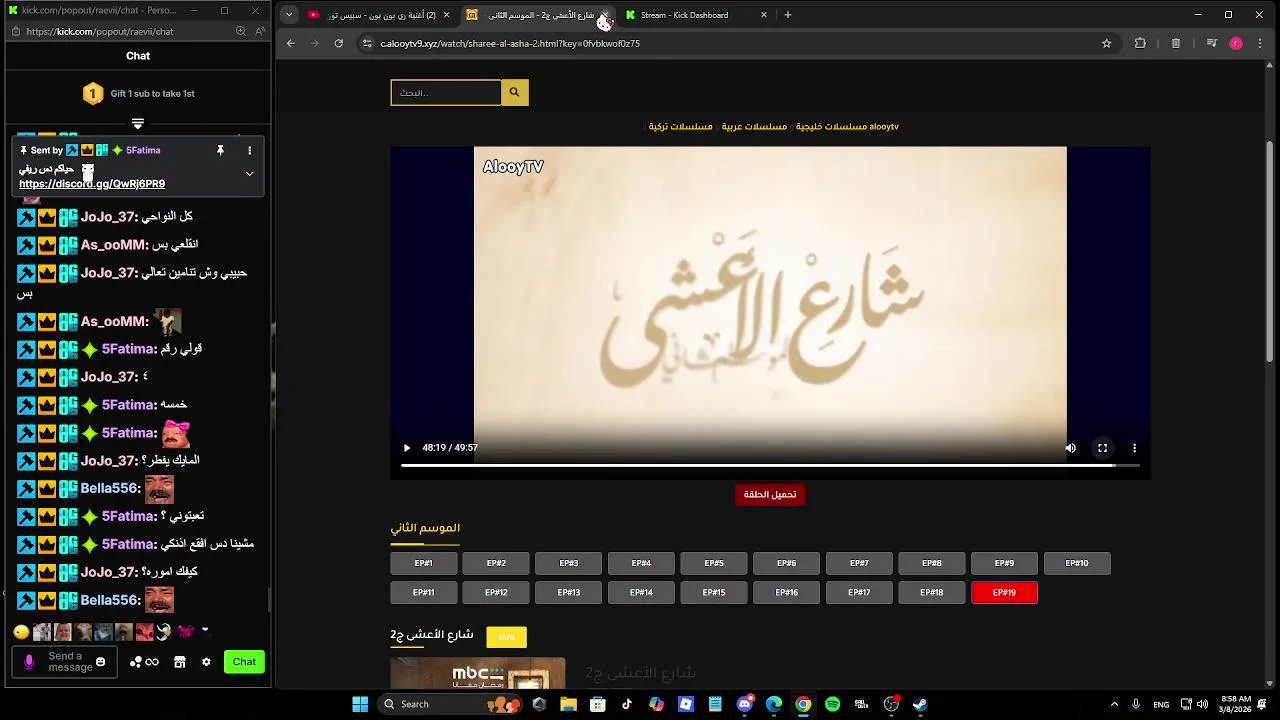The image size is (1280, 720).
Task: Expand the gift leaderboard arrow below banner
Action: [138, 124]
